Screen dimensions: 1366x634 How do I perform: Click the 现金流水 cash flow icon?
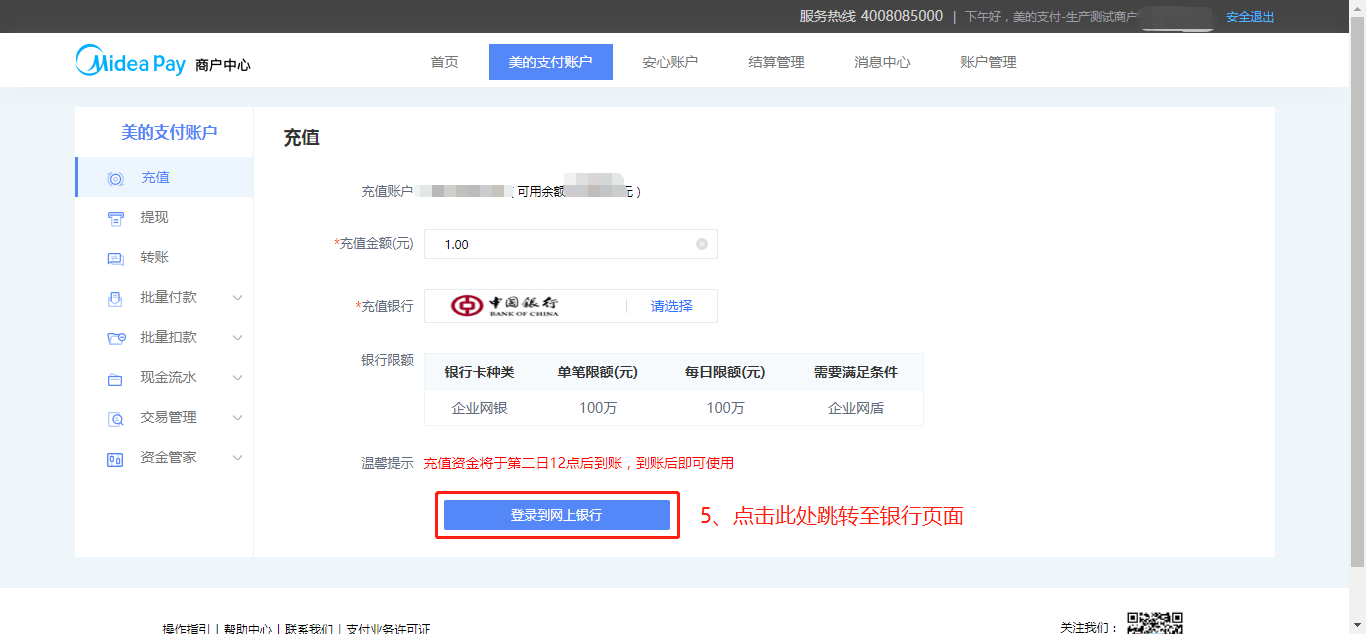(x=116, y=379)
